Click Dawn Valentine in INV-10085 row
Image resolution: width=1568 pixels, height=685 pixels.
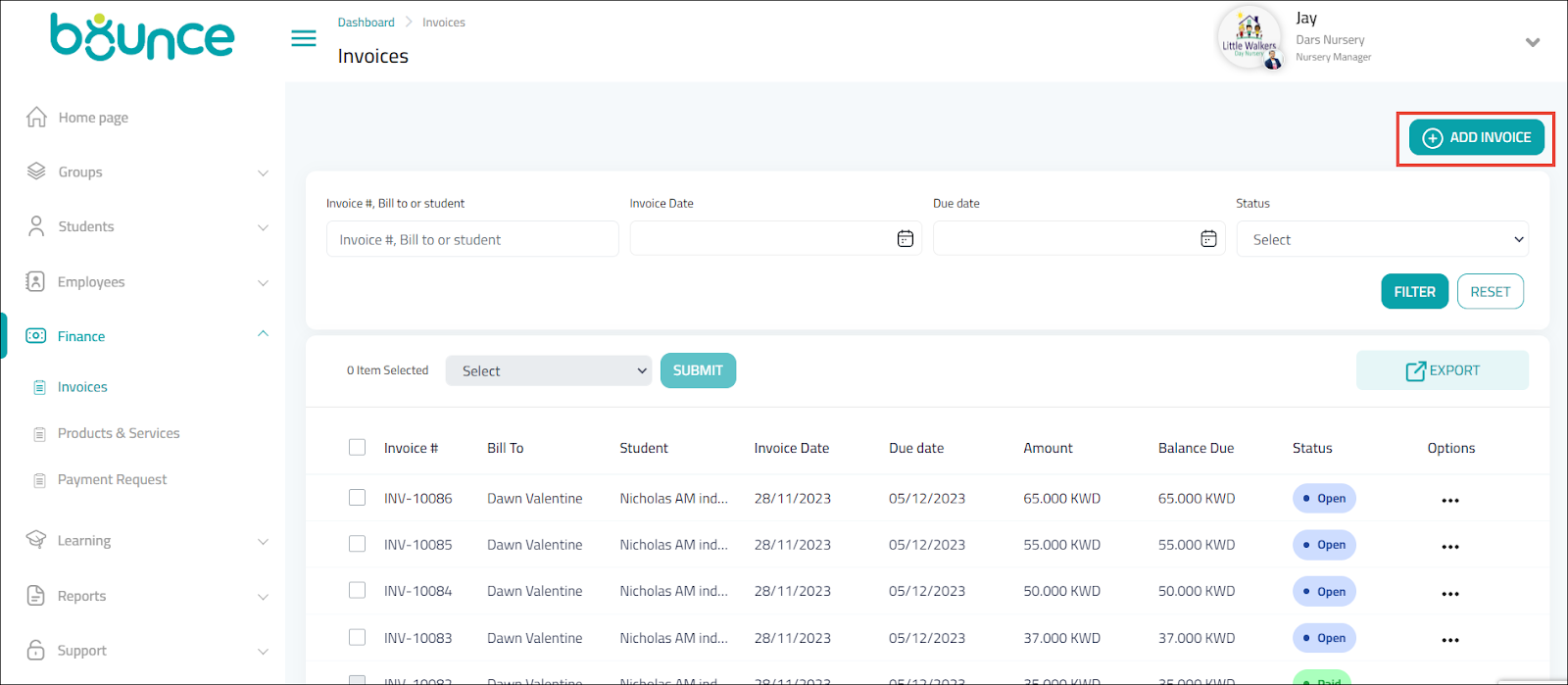coord(534,545)
